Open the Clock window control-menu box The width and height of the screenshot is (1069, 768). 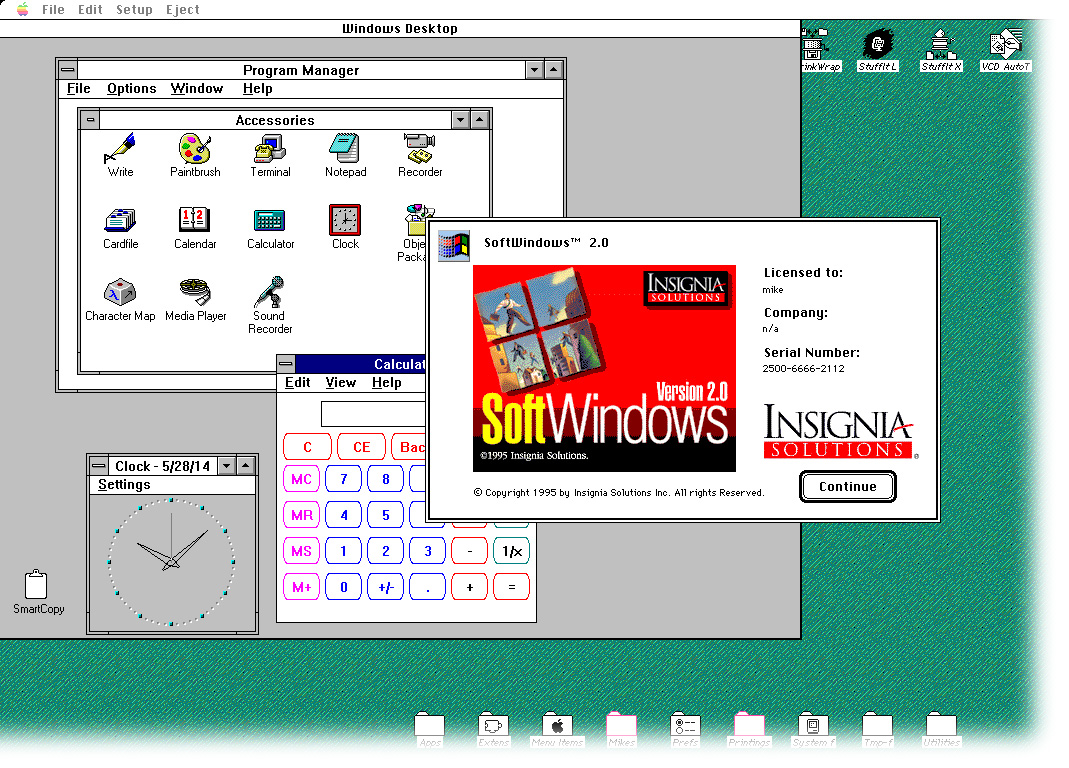[99, 466]
